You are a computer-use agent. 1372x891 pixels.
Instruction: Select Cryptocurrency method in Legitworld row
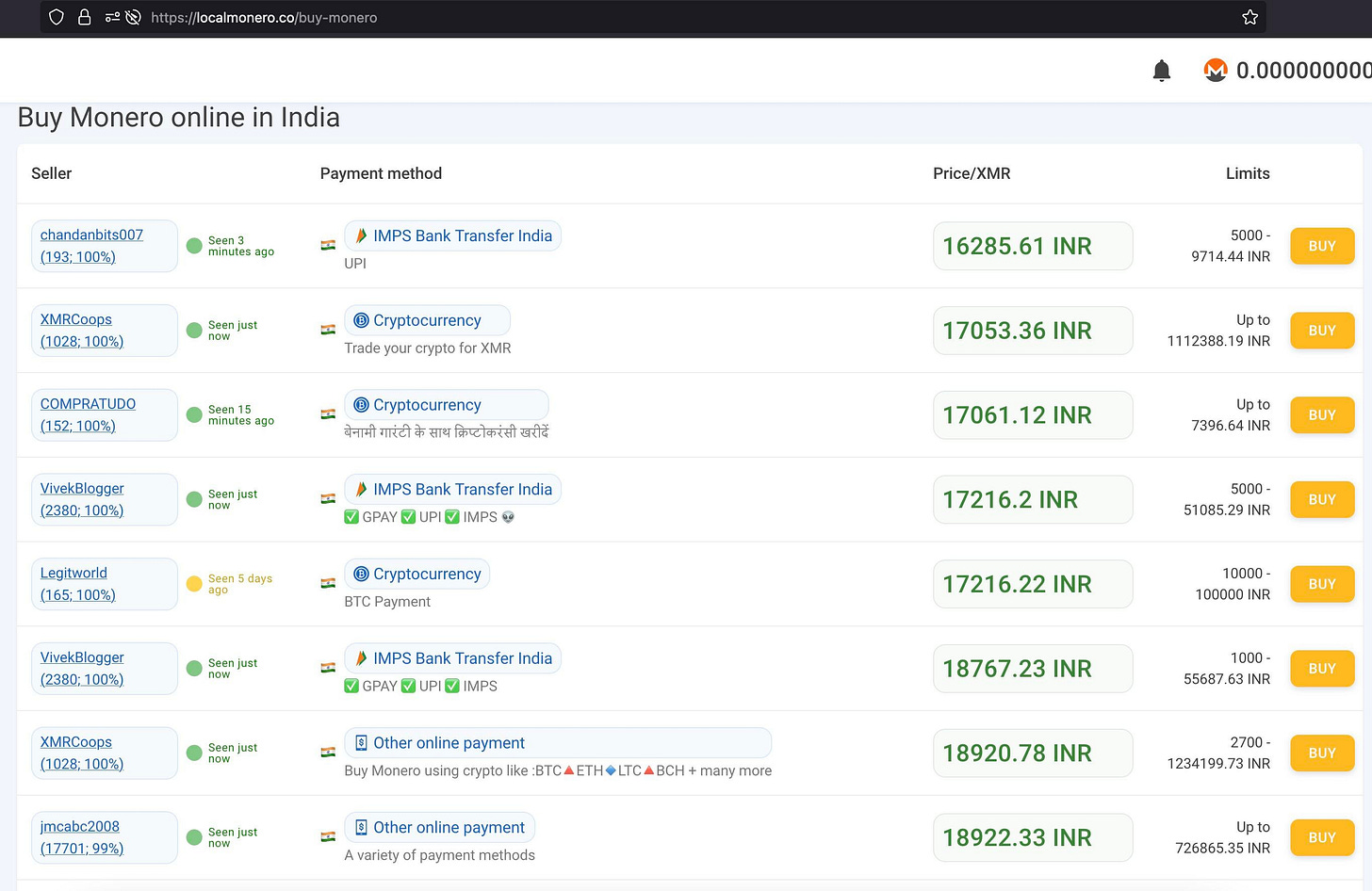point(417,574)
